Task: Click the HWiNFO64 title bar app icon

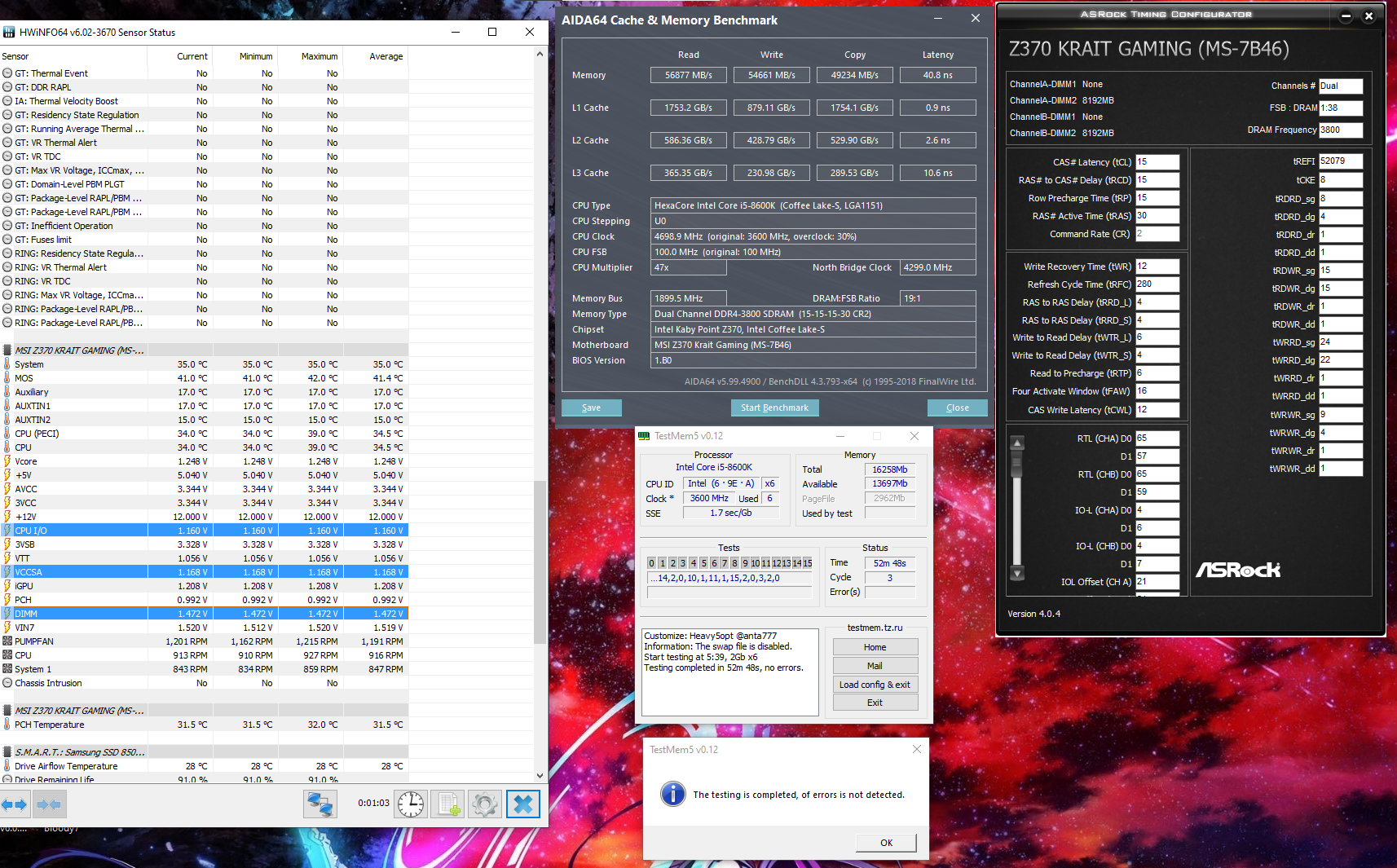Action: pos(9,33)
